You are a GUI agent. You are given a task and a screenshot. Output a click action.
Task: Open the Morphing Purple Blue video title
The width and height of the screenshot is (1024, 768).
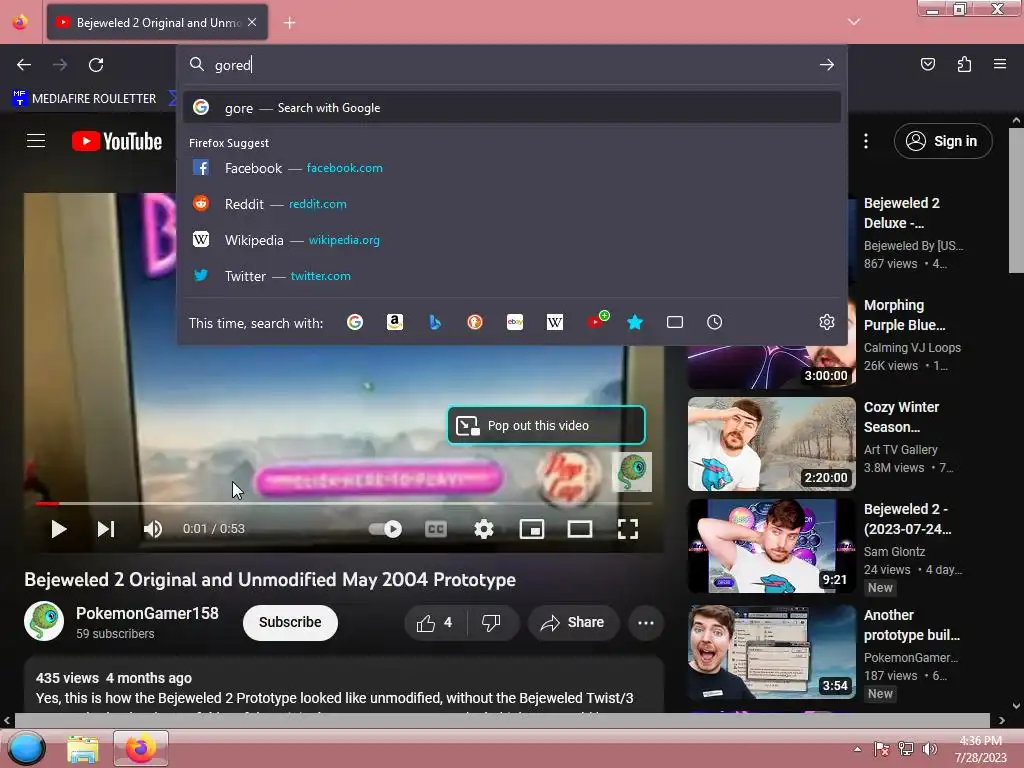[904, 315]
